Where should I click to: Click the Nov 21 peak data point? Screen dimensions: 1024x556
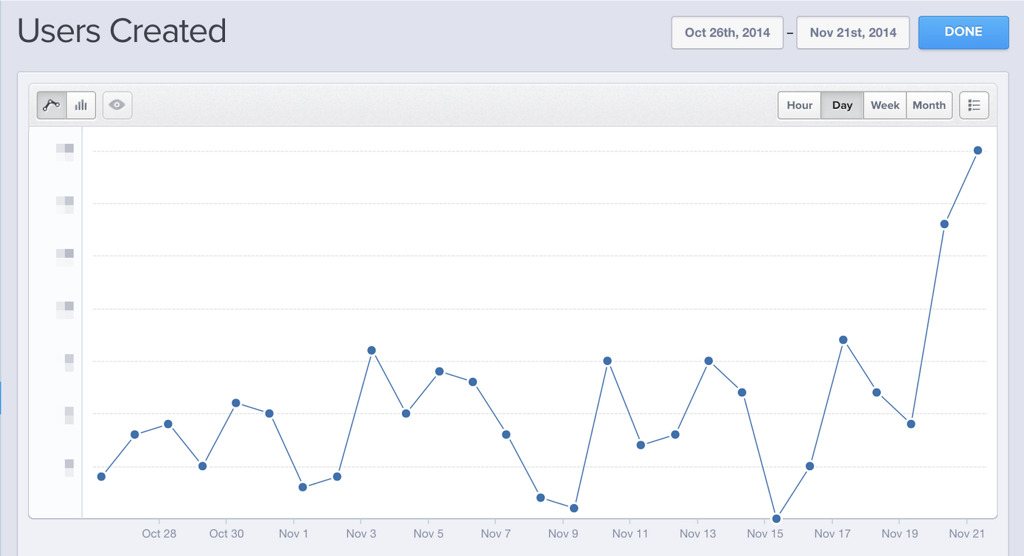coord(978,150)
